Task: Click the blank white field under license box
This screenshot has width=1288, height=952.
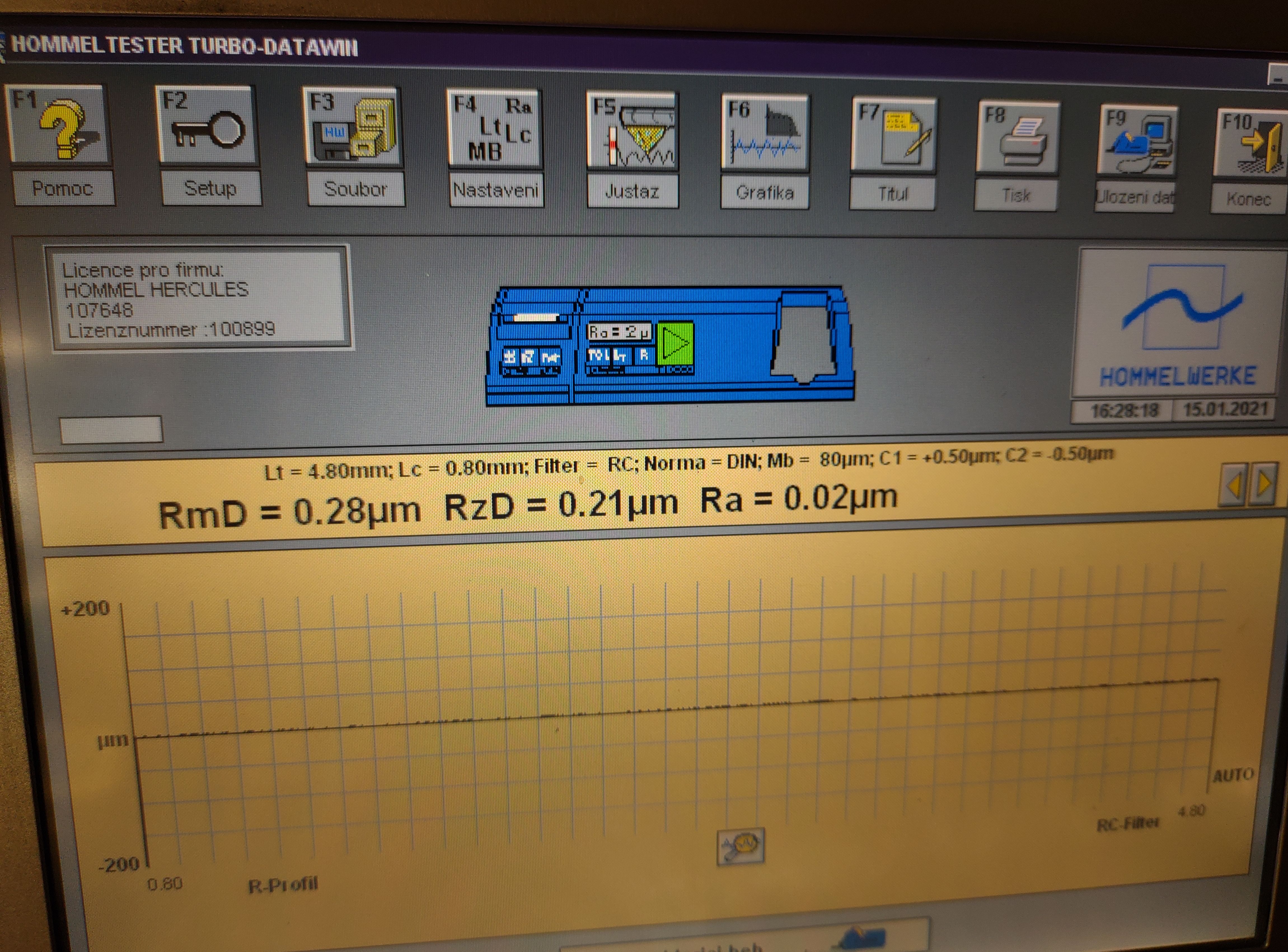Action: pos(111,430)
